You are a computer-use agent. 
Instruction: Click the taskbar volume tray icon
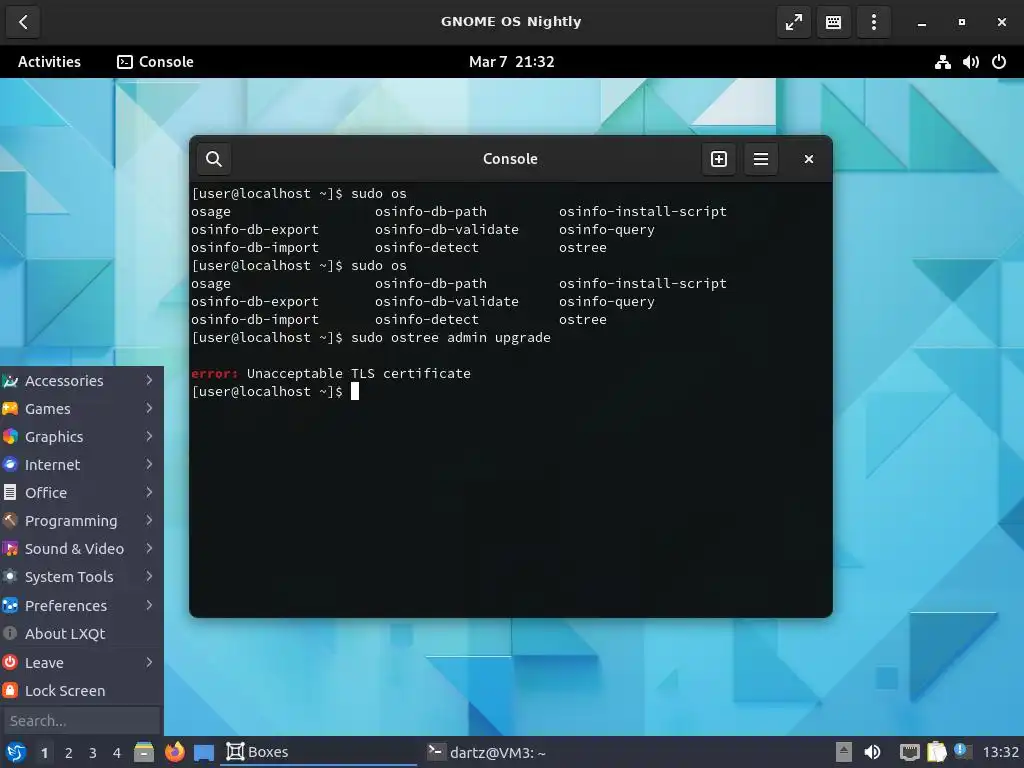(x=872, y=752)
